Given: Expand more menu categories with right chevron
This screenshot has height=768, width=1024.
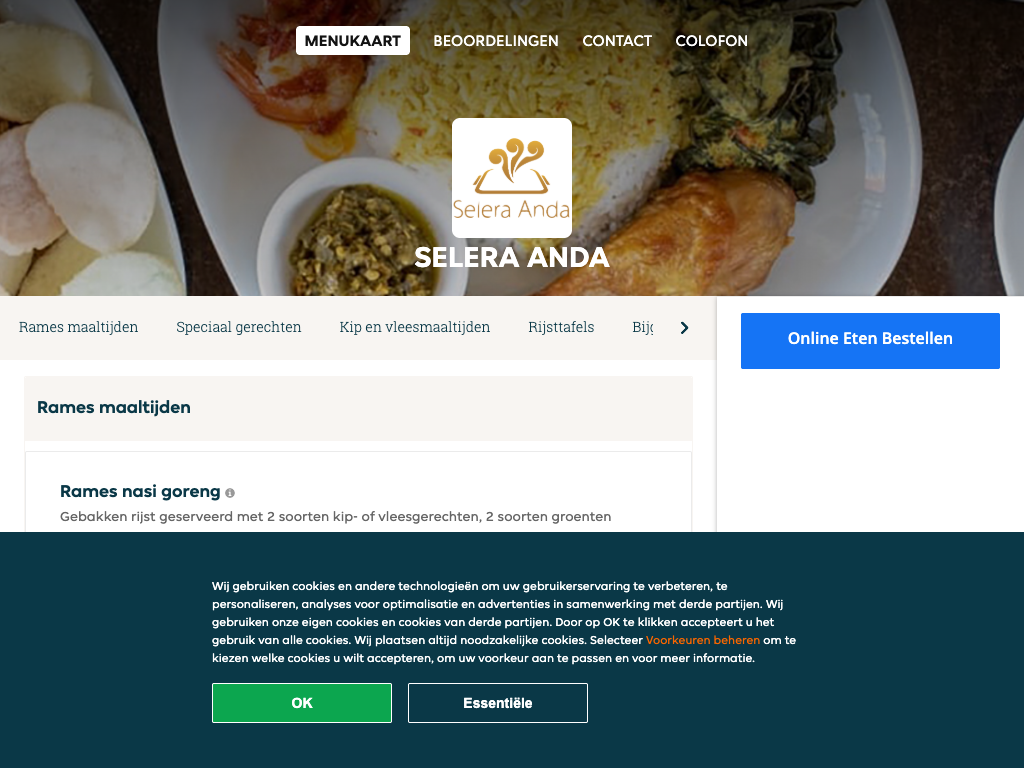Looking at the screenshot, I should [684, 328].
